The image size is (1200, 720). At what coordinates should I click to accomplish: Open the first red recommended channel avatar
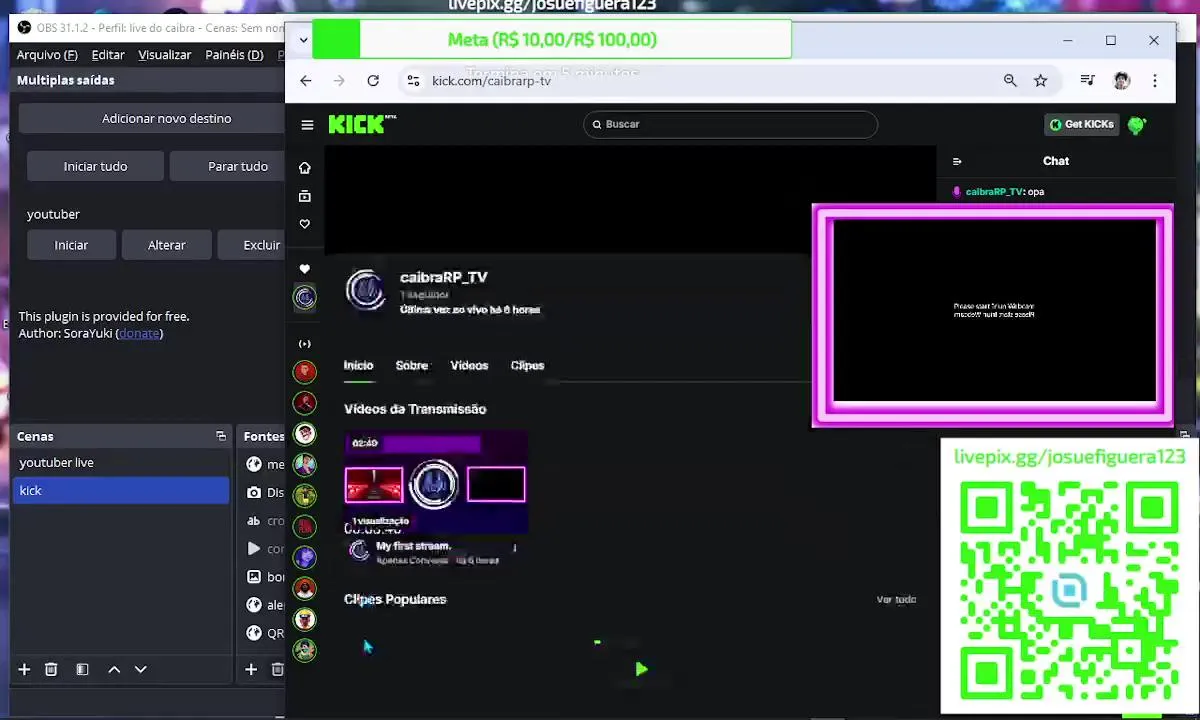[305, 372]
